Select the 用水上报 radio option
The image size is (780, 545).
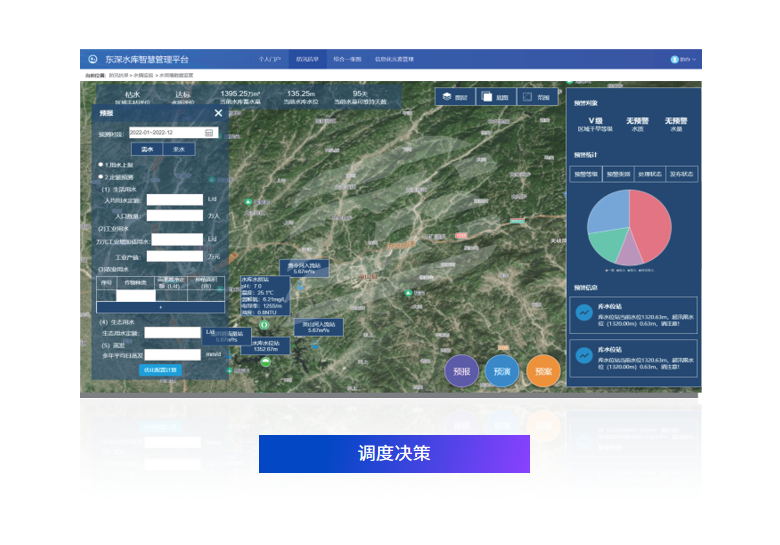100,165
